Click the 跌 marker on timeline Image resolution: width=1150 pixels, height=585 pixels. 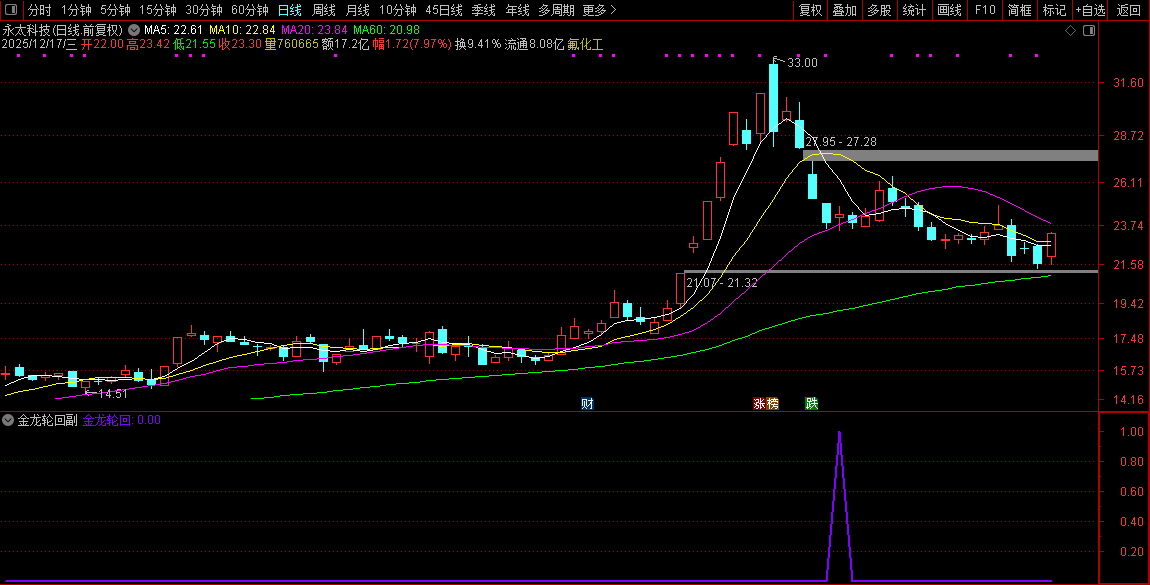pyautogui.click(x=812, y=404)
